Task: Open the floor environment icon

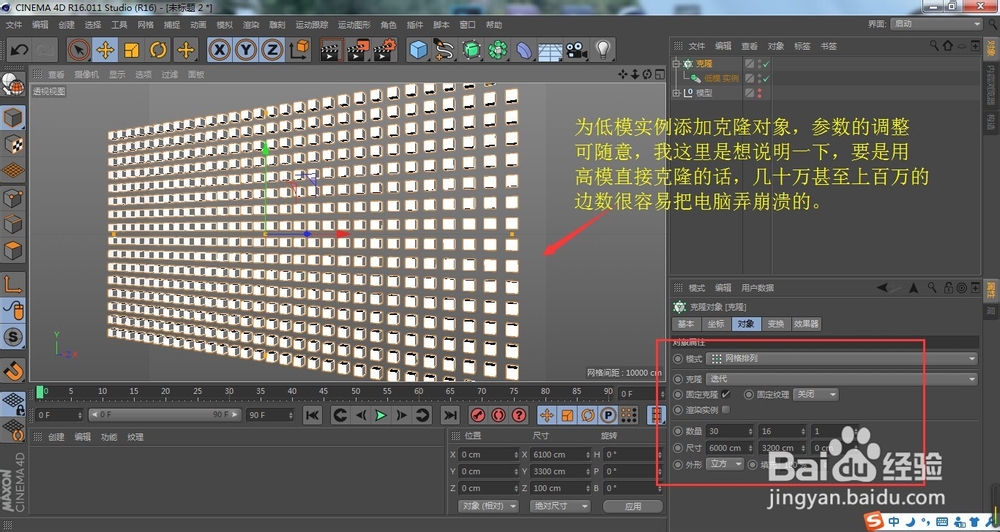Action: (550, 50)
